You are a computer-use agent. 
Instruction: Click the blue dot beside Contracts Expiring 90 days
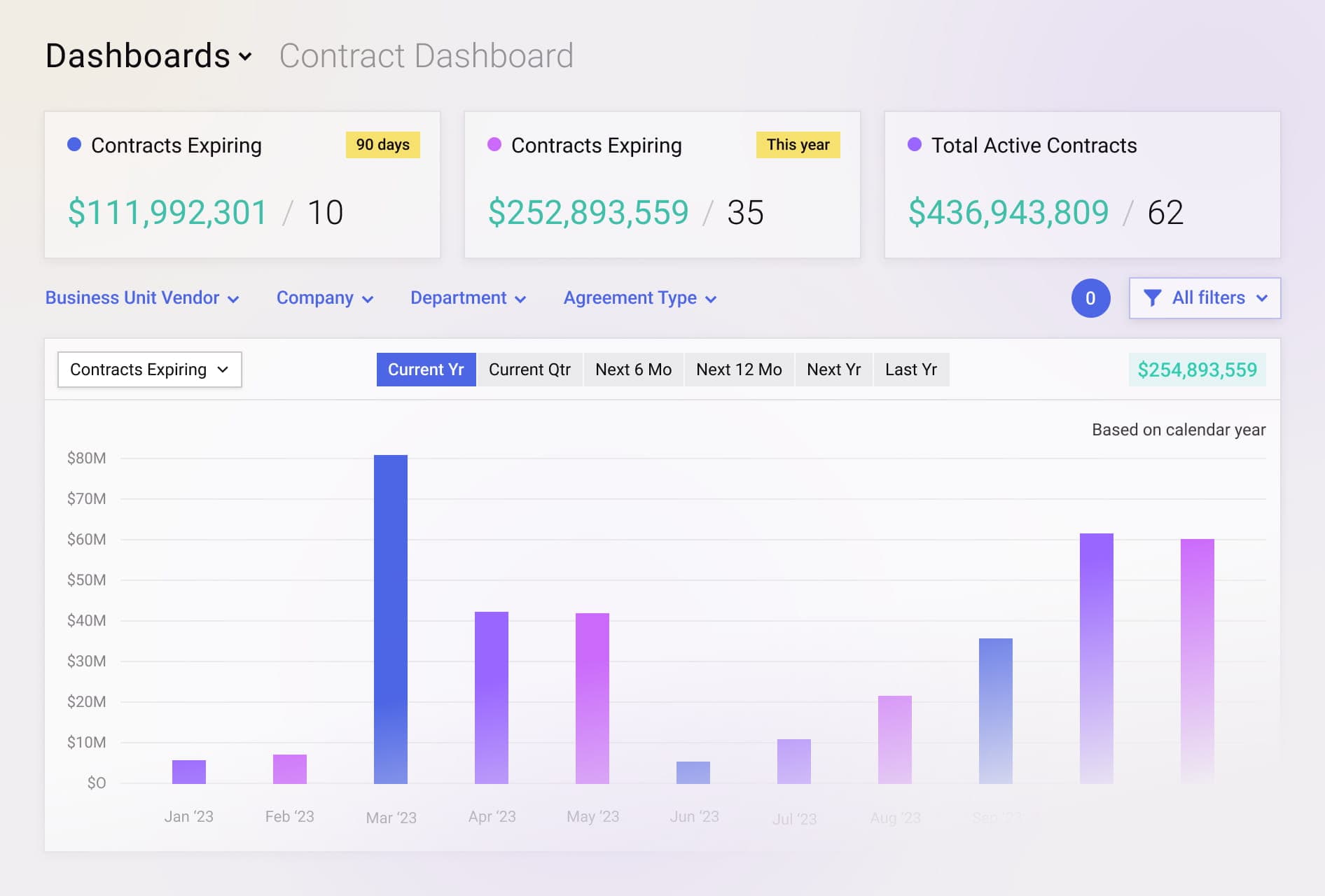(73, 144)
